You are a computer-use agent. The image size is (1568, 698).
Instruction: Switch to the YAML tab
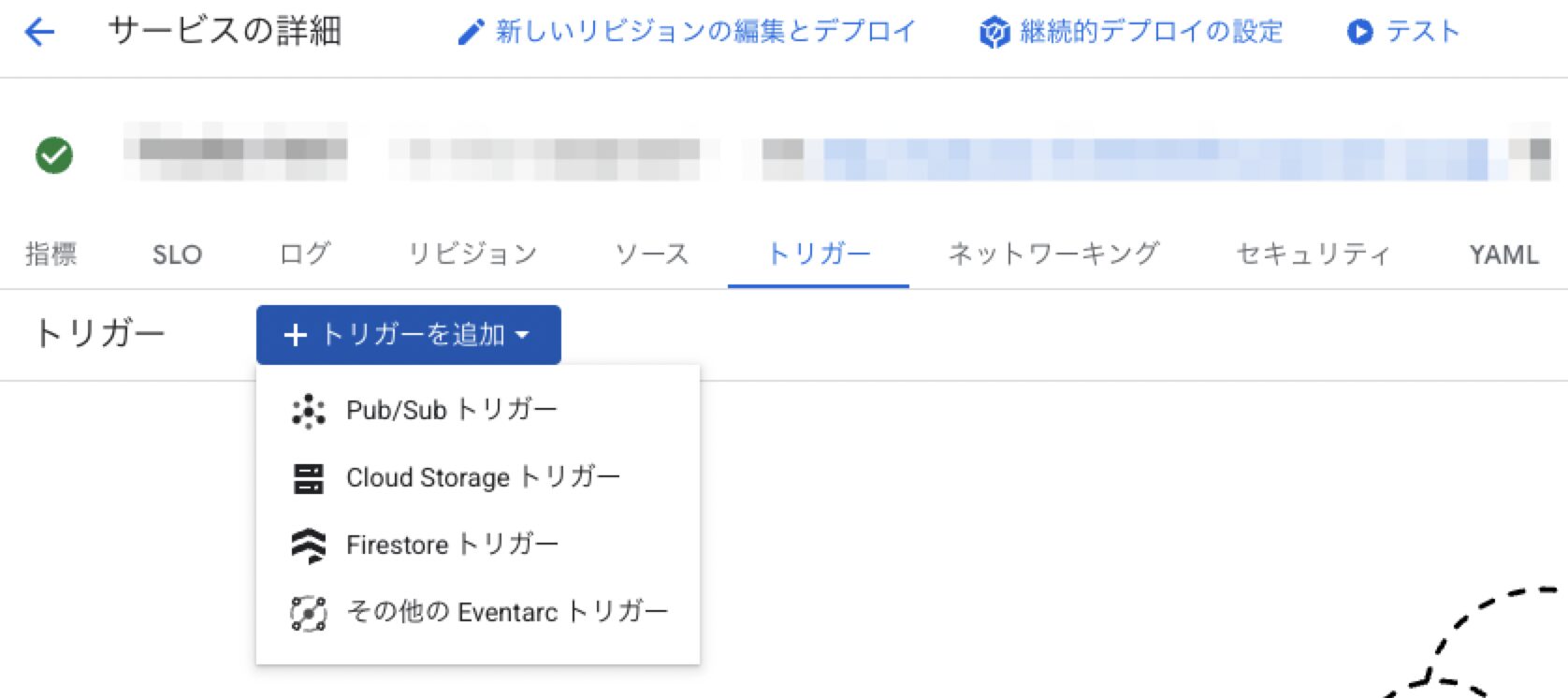[1503, 254]
